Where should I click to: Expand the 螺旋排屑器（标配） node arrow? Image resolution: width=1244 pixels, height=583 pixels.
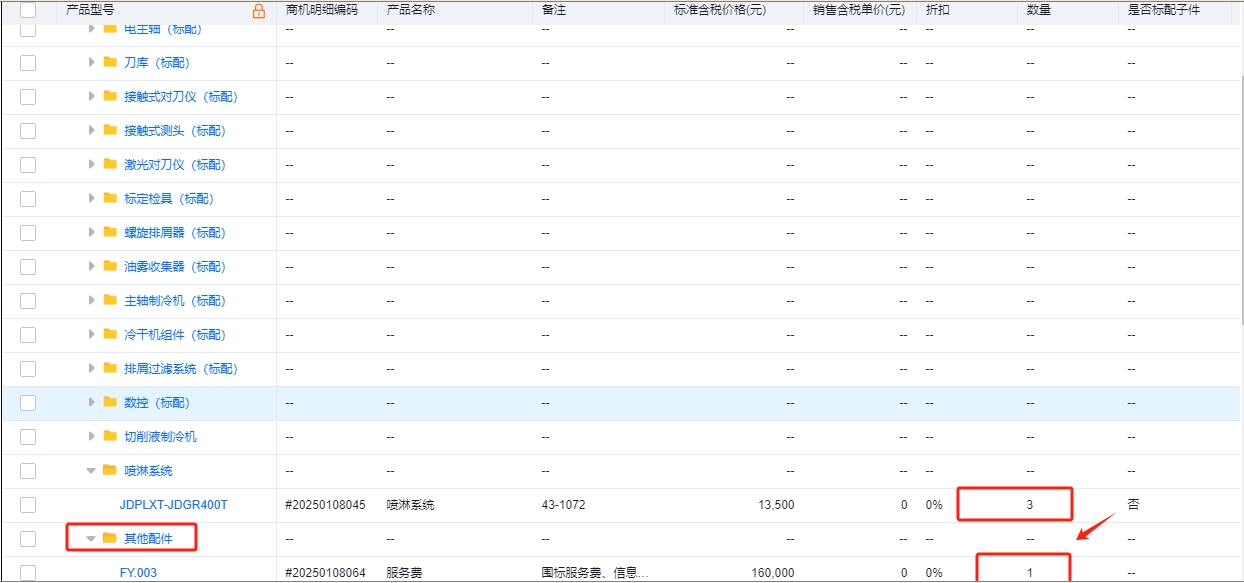pyautogui.click(x=92, y=232)
